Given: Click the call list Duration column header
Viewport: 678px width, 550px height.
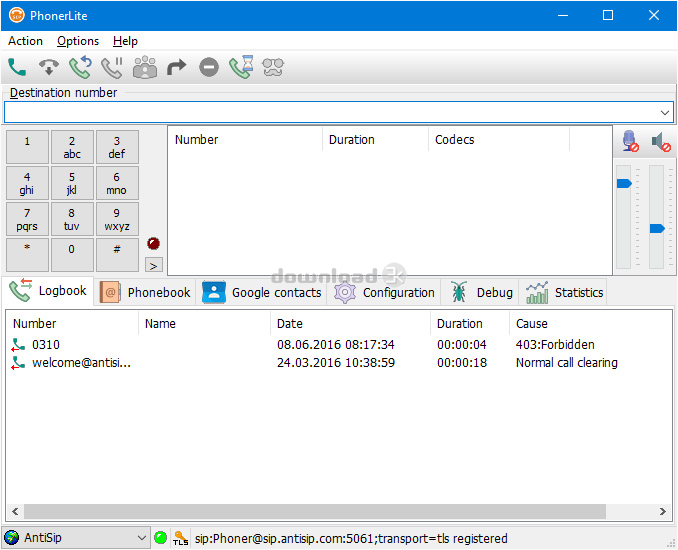Looking at the screenshot, I should click(375, 140).
